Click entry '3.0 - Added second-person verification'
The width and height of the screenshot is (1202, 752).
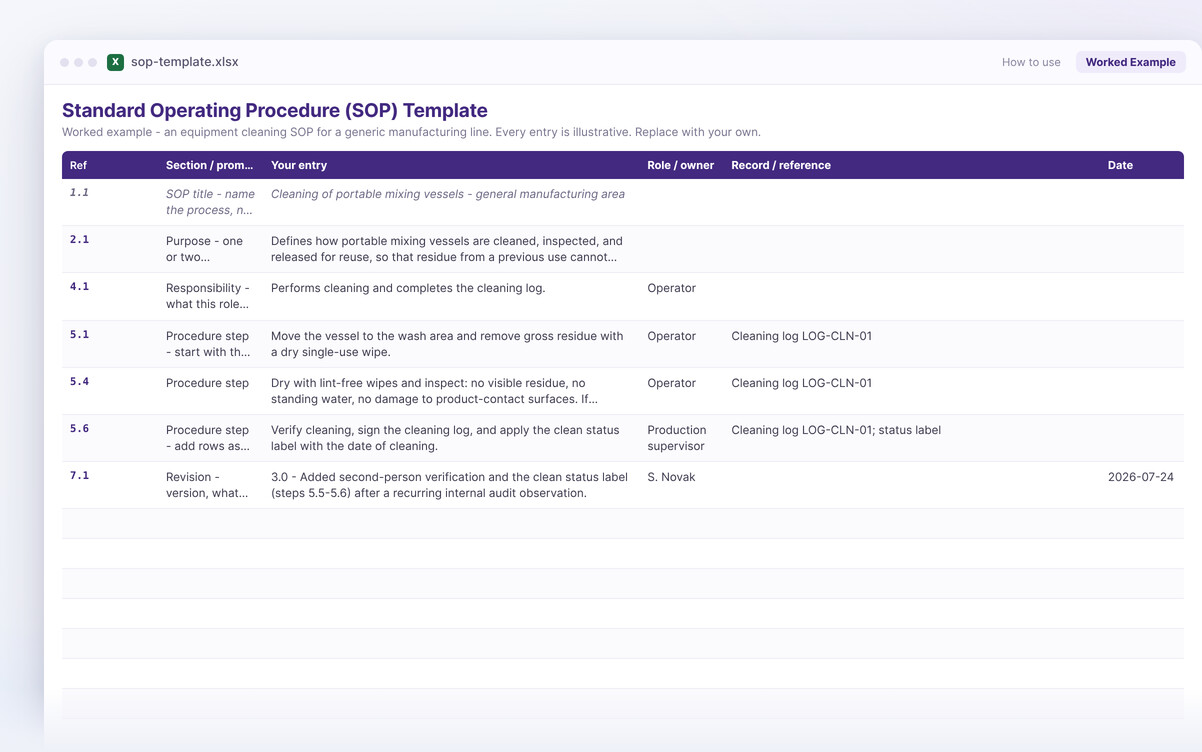point(449,485)
